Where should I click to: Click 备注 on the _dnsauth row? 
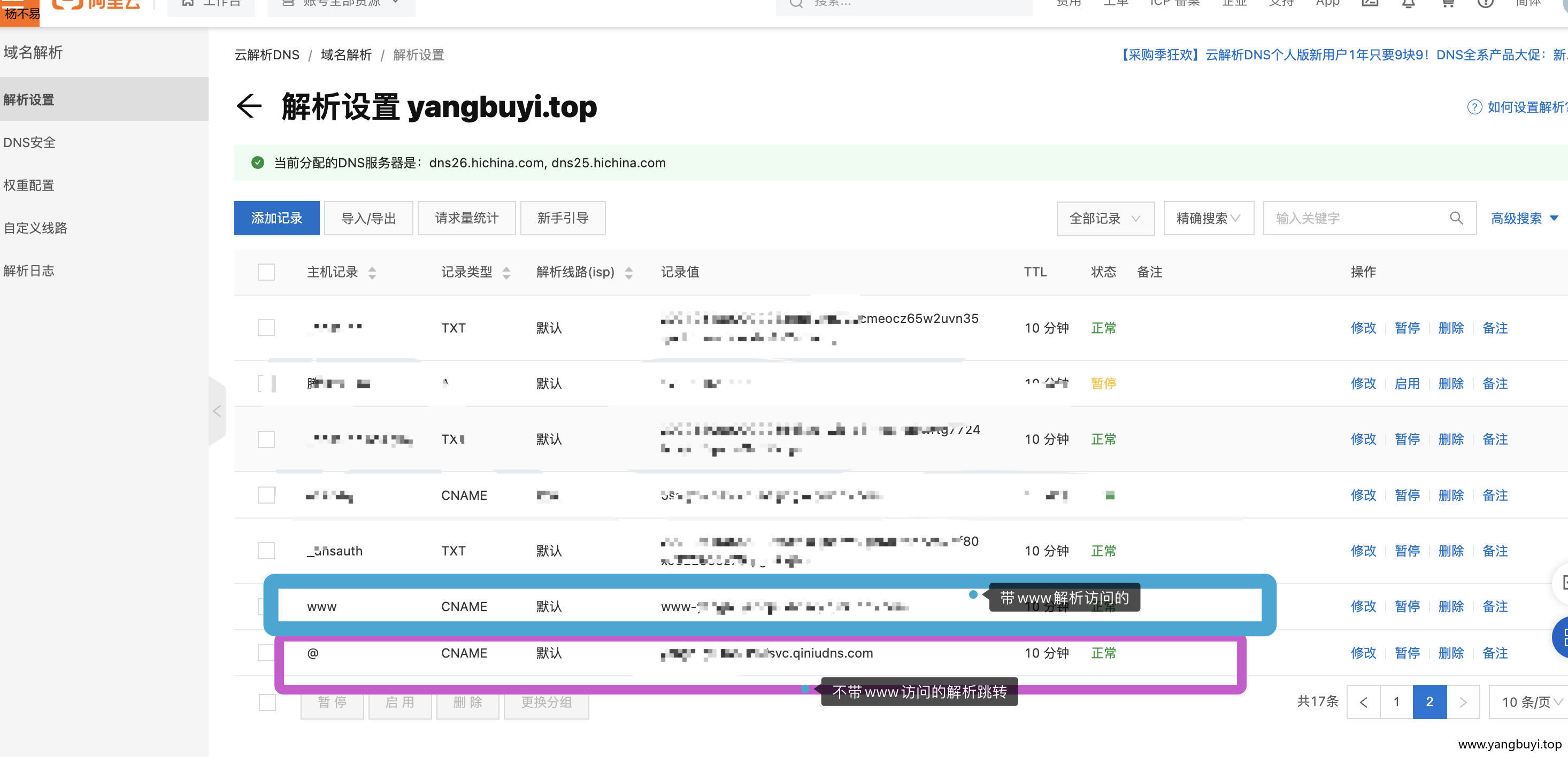(x=1494, y=551)
